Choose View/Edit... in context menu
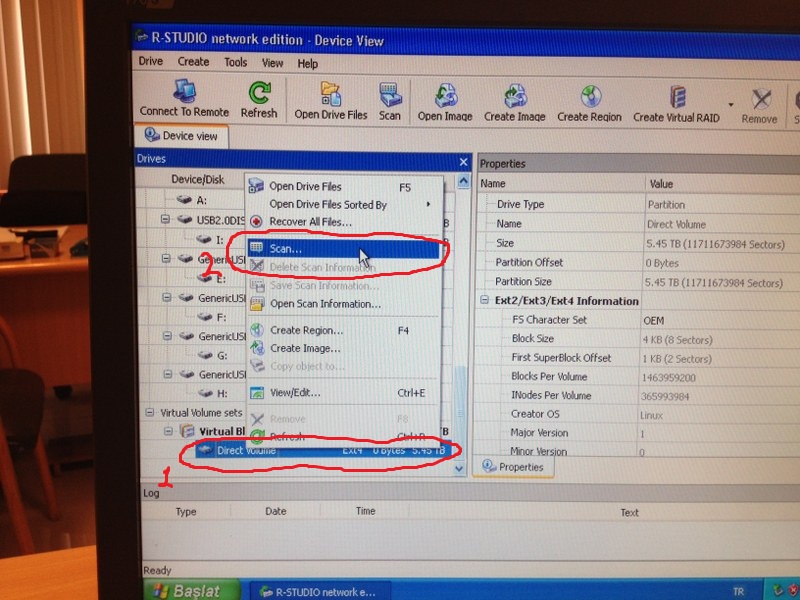Screen dimensions: 800x600 pos(343,393)
